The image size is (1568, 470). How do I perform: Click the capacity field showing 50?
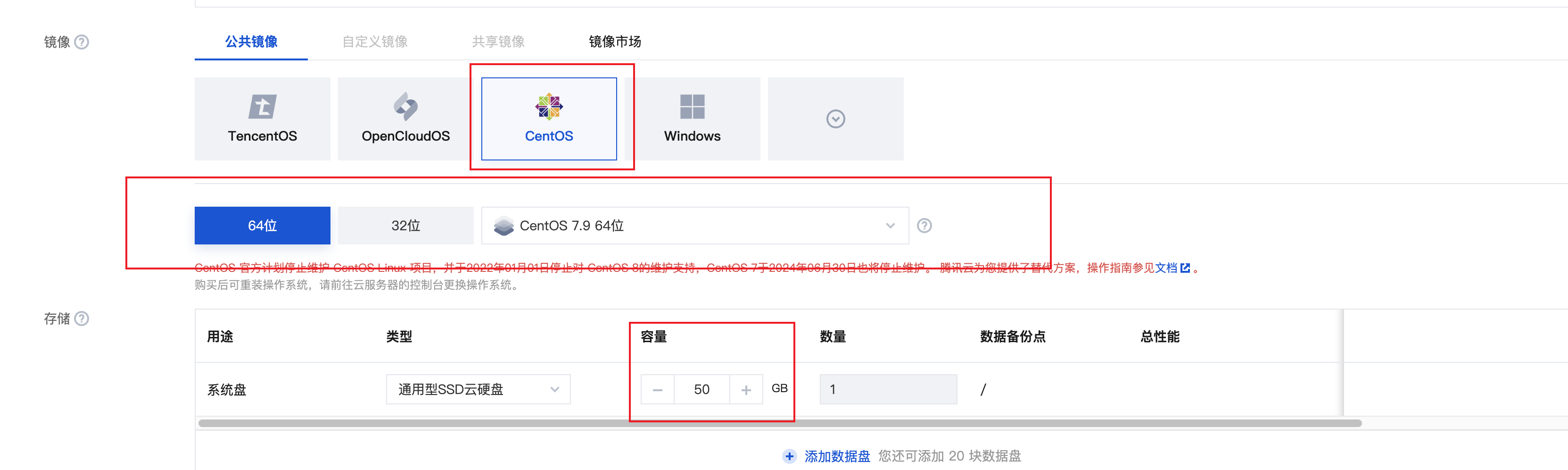702,389
